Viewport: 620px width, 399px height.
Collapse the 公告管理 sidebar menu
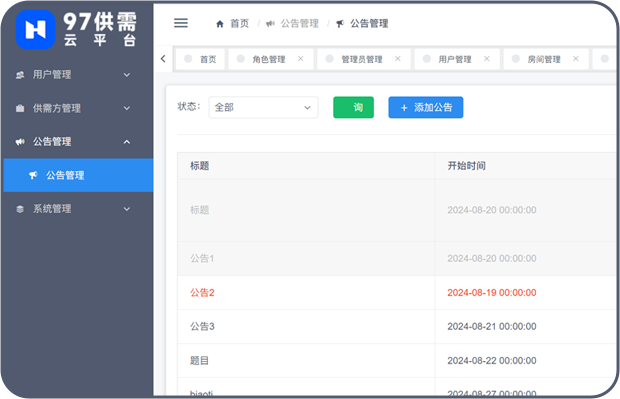127,142
